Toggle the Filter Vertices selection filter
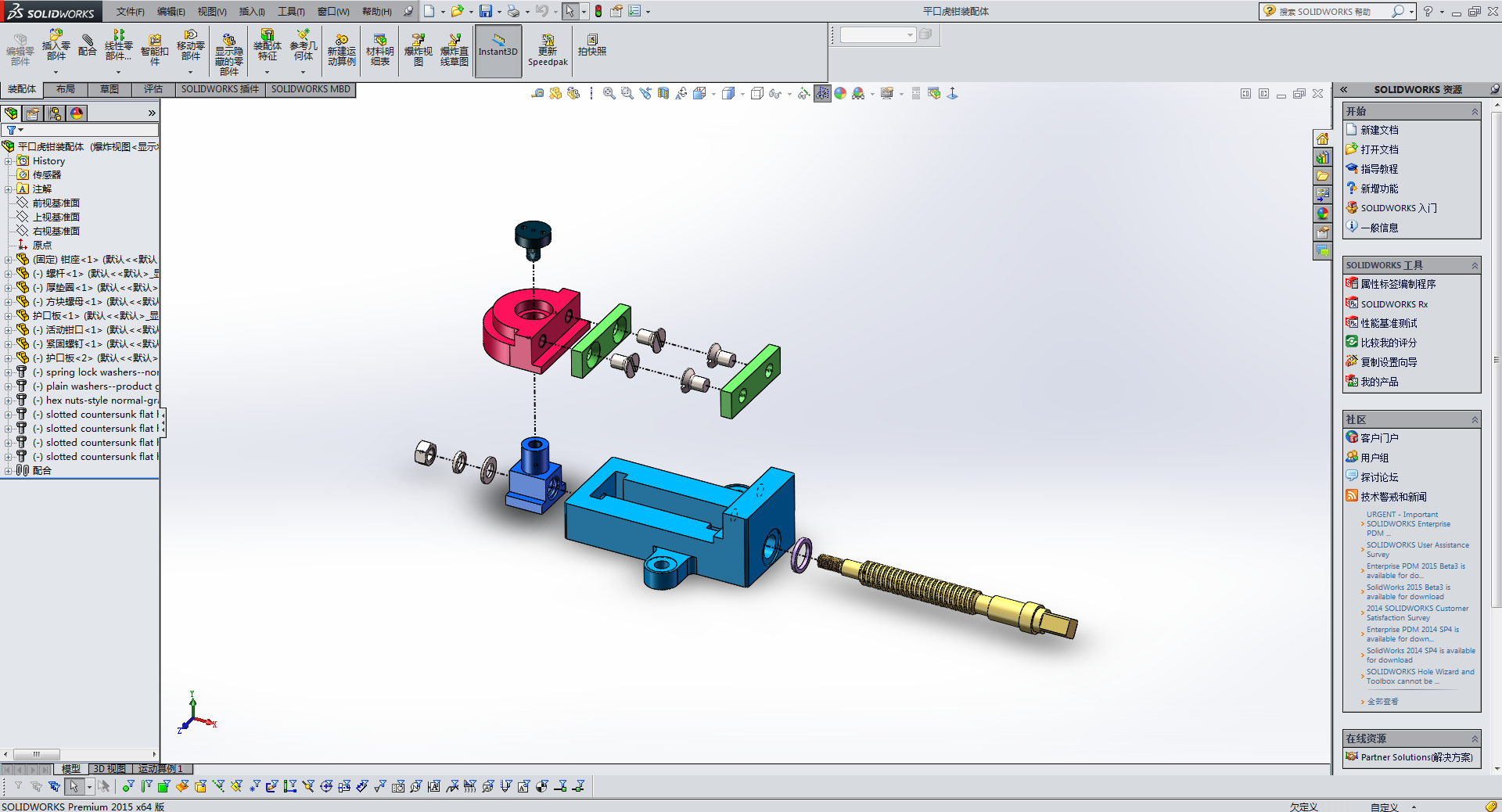 (128, 786)
